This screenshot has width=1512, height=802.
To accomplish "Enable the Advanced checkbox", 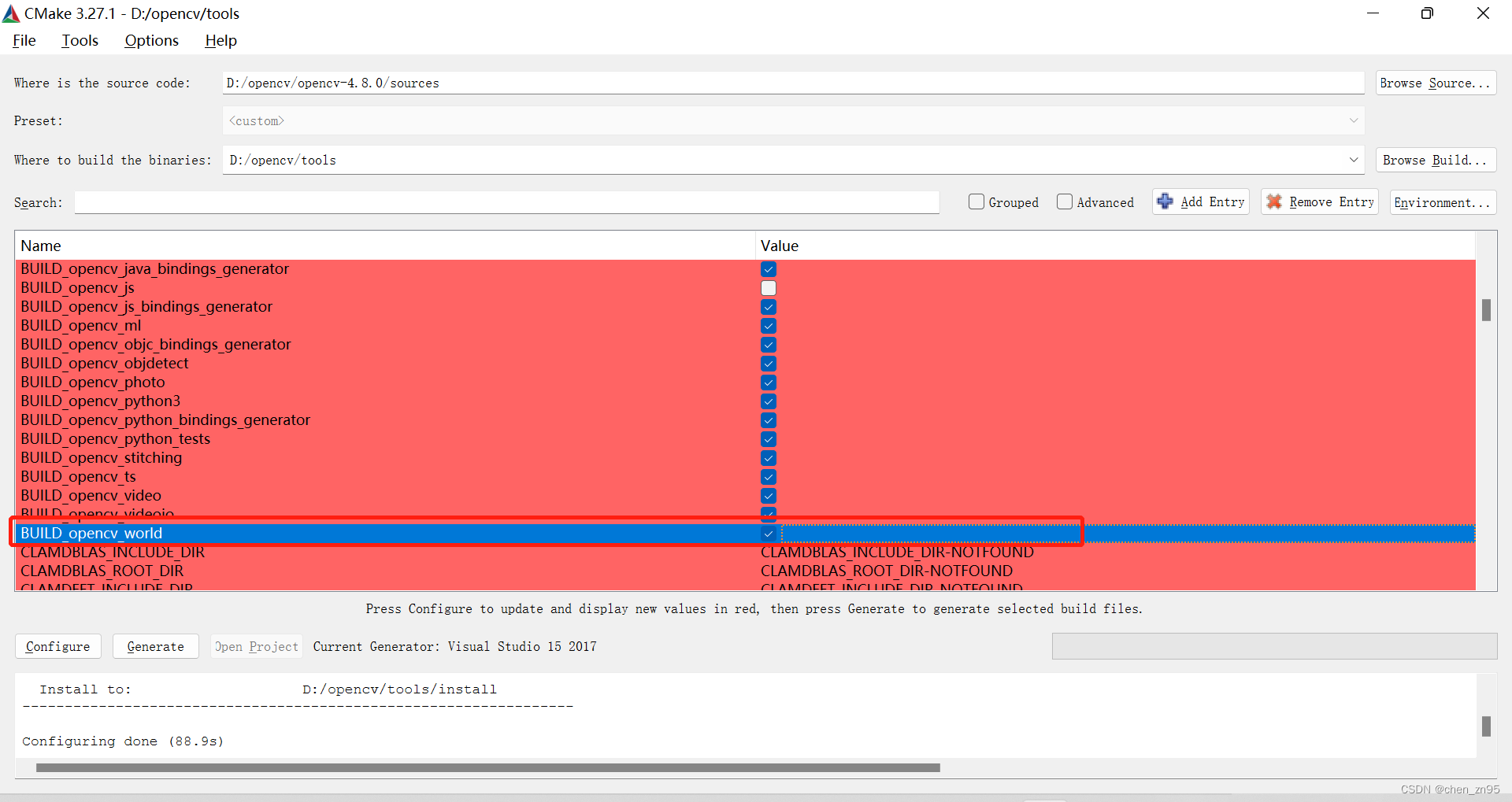I will point(1065,201).
